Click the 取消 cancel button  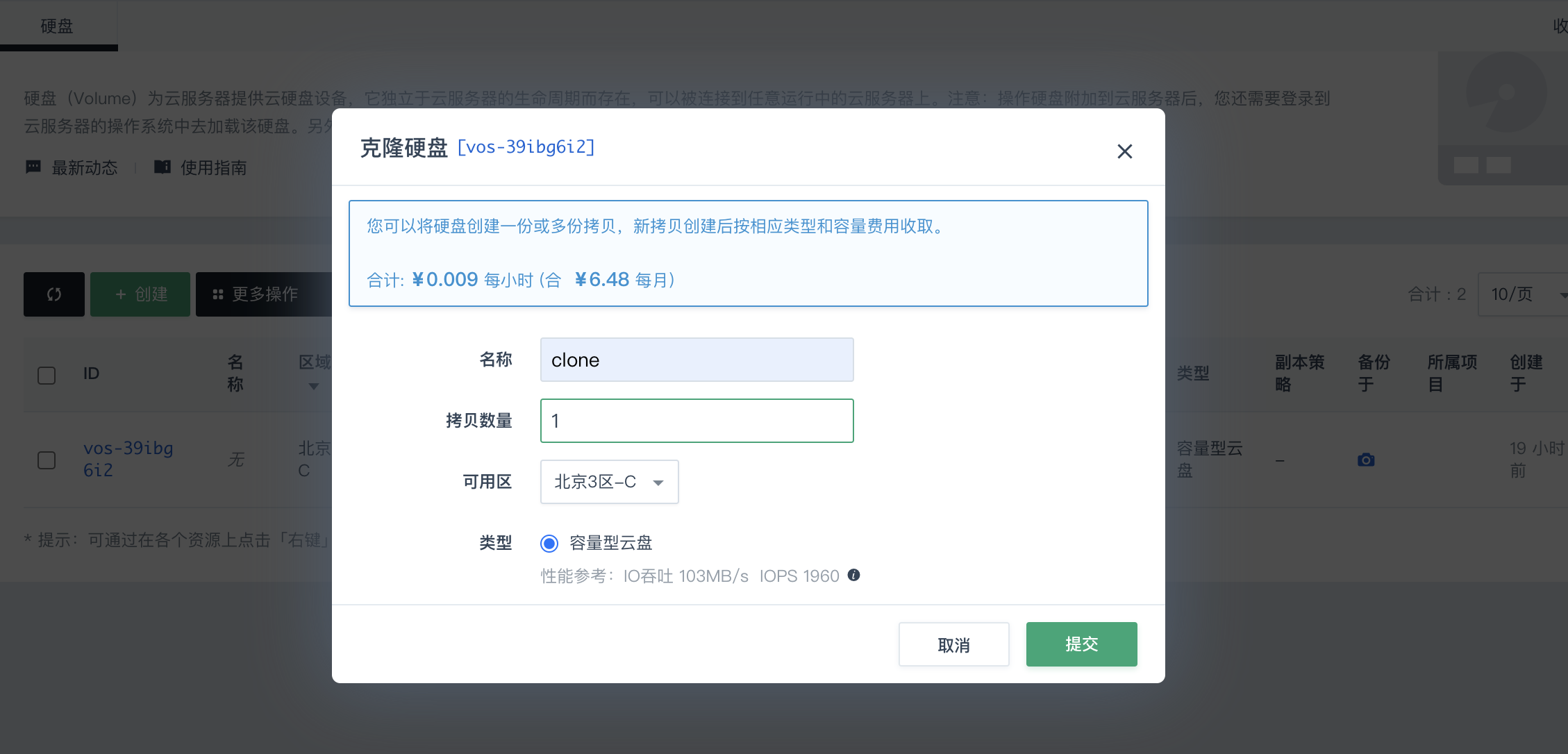[x=953, y=644]
